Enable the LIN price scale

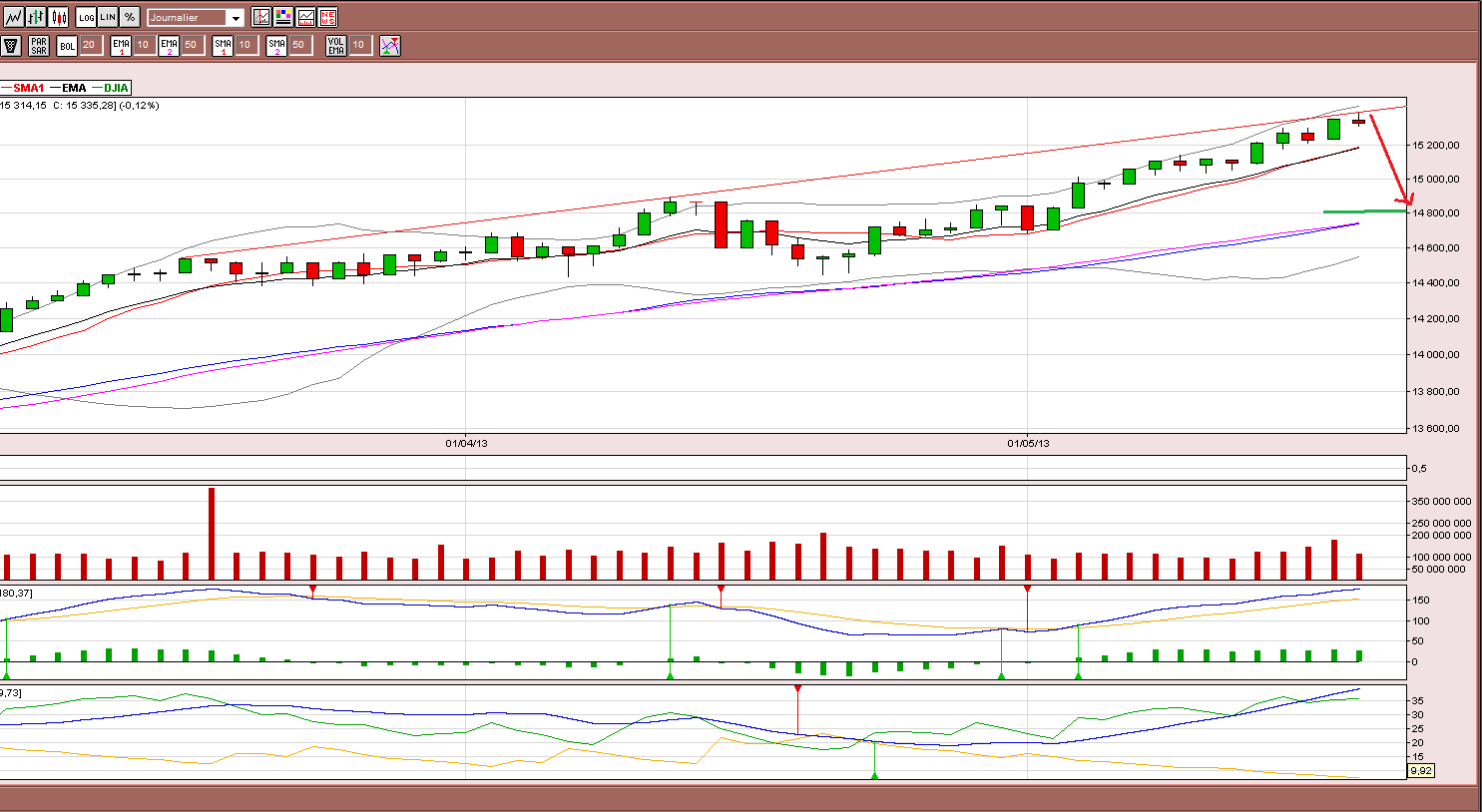point(108,17)
